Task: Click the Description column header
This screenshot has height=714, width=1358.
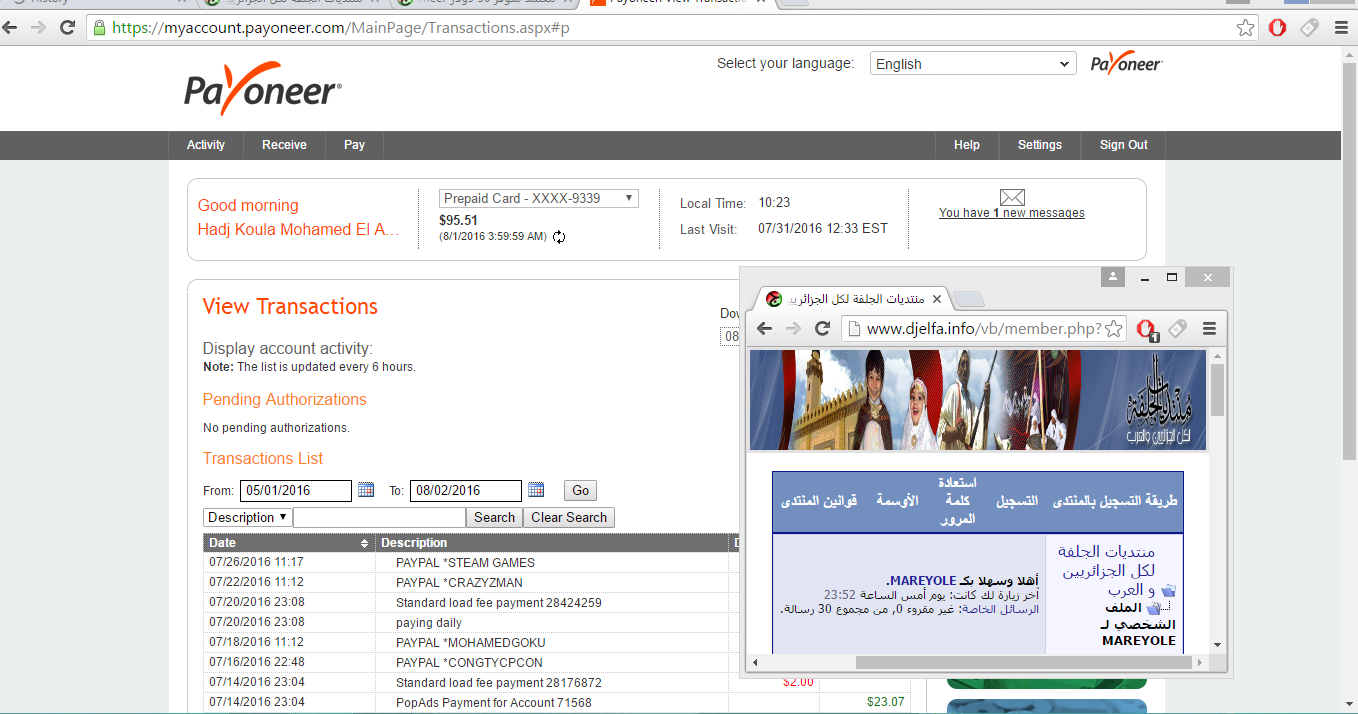Action: tap(552, 543)
